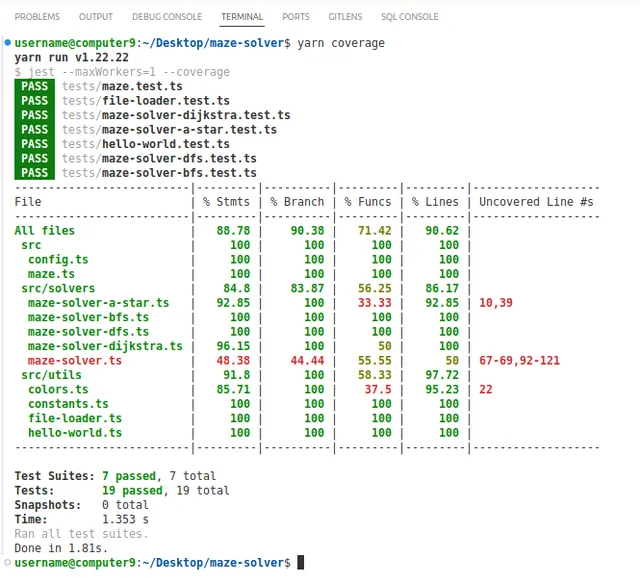Select the TERMINAL tab
Image resolution: width=640 pixels, height=578 pixels.
[242, 17]
